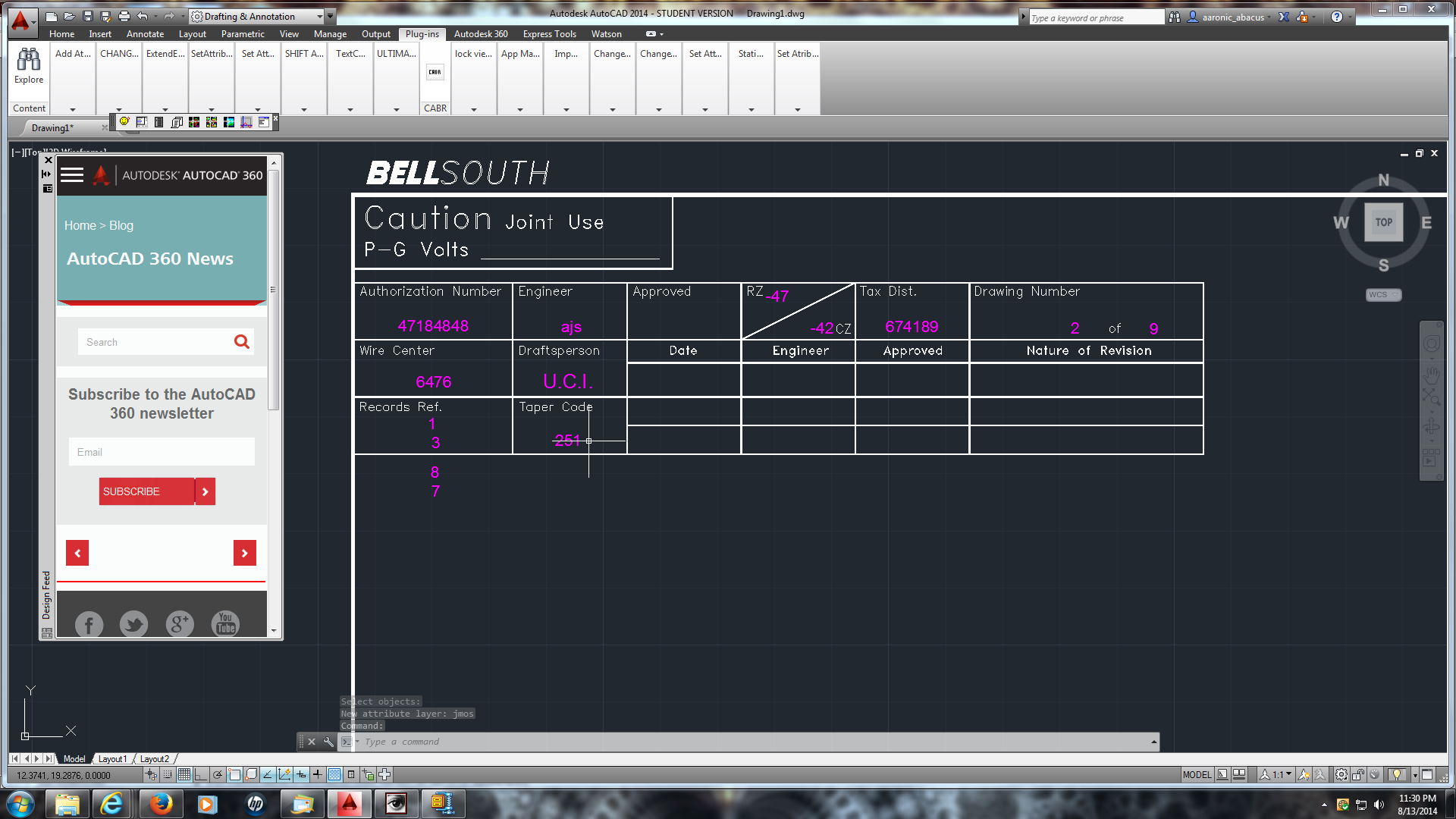The width and height of the screenshot is (1456, 819).
Task: Expand the WCS coordinate system dropdown
Action: (1383, 295)
